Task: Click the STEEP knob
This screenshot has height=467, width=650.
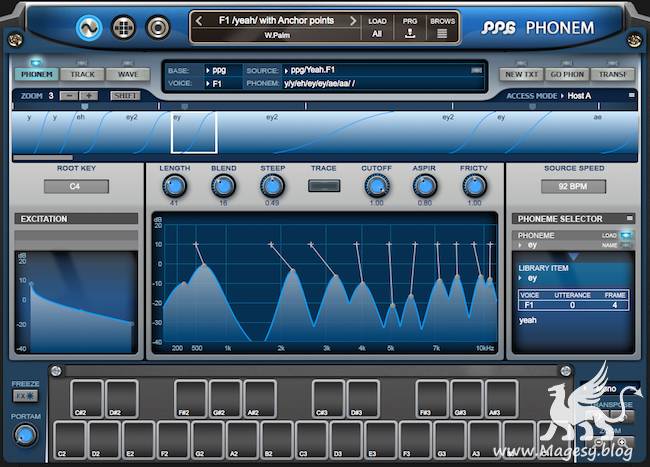Action: [x=272, y=186]
